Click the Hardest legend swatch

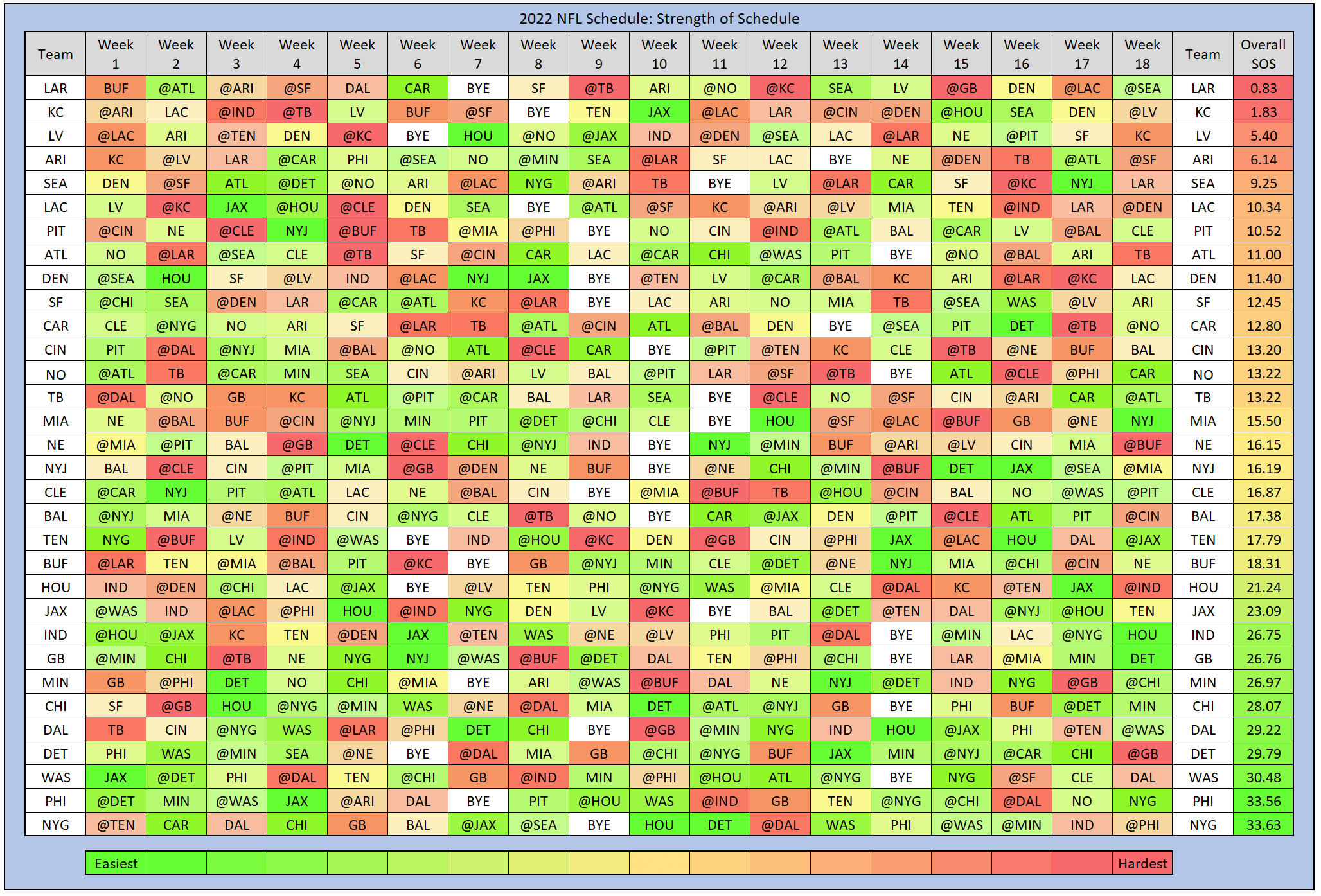[x=1142, y=863]
